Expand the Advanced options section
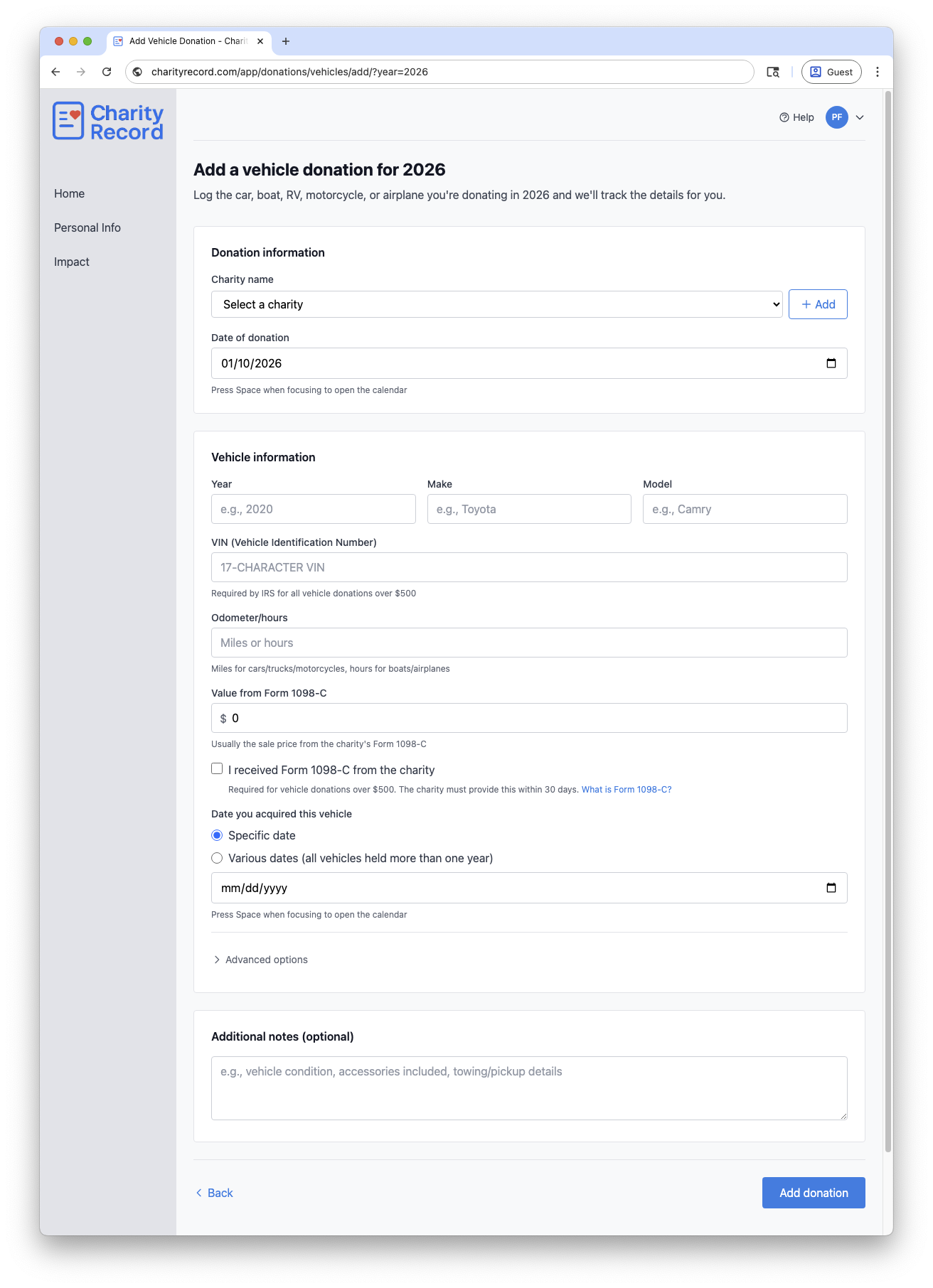This screenshot has height=1288, width=933. point(260,960)
